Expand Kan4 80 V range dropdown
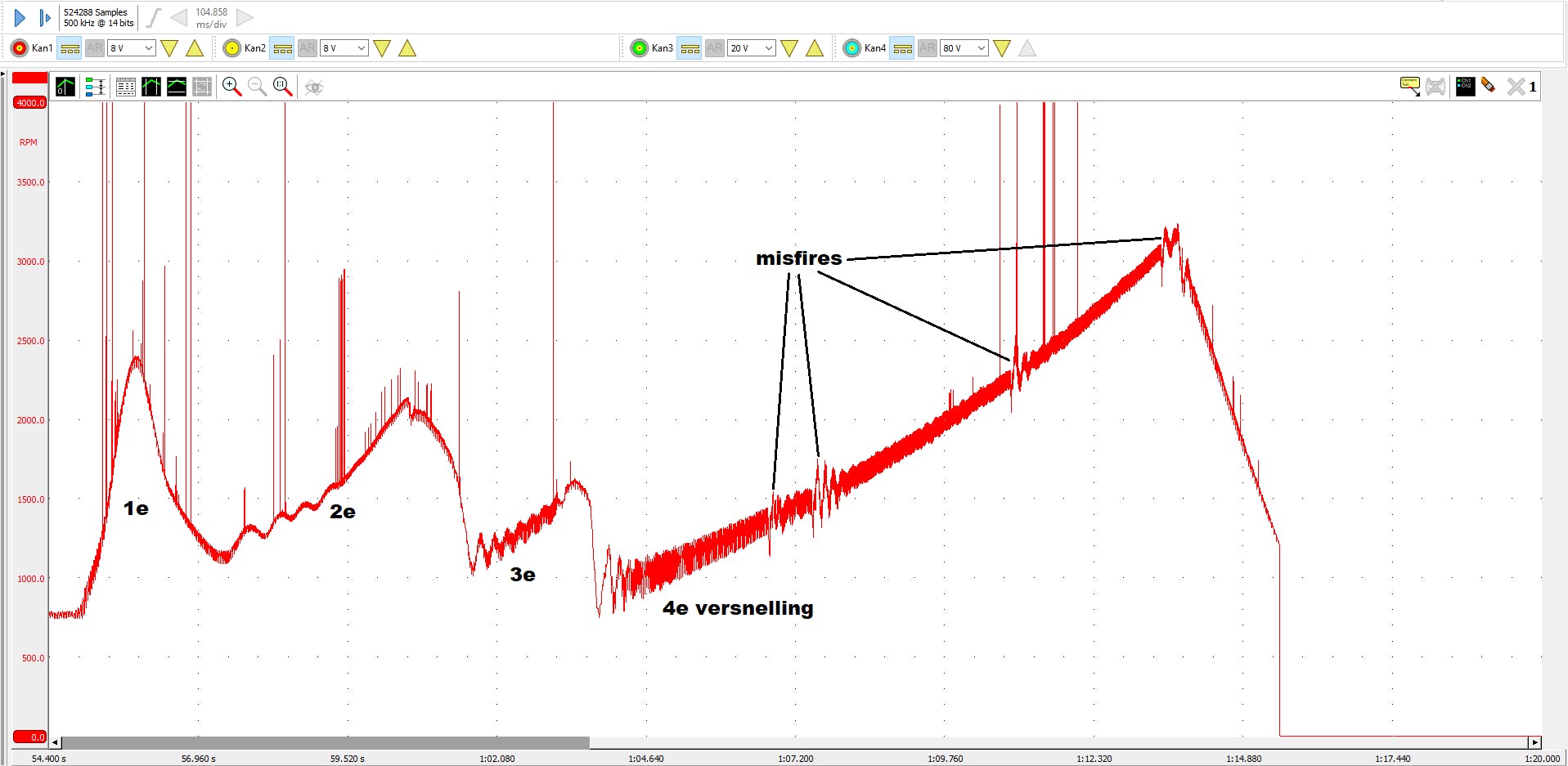Screen dimensions: 1568x766 coord(964,48)
